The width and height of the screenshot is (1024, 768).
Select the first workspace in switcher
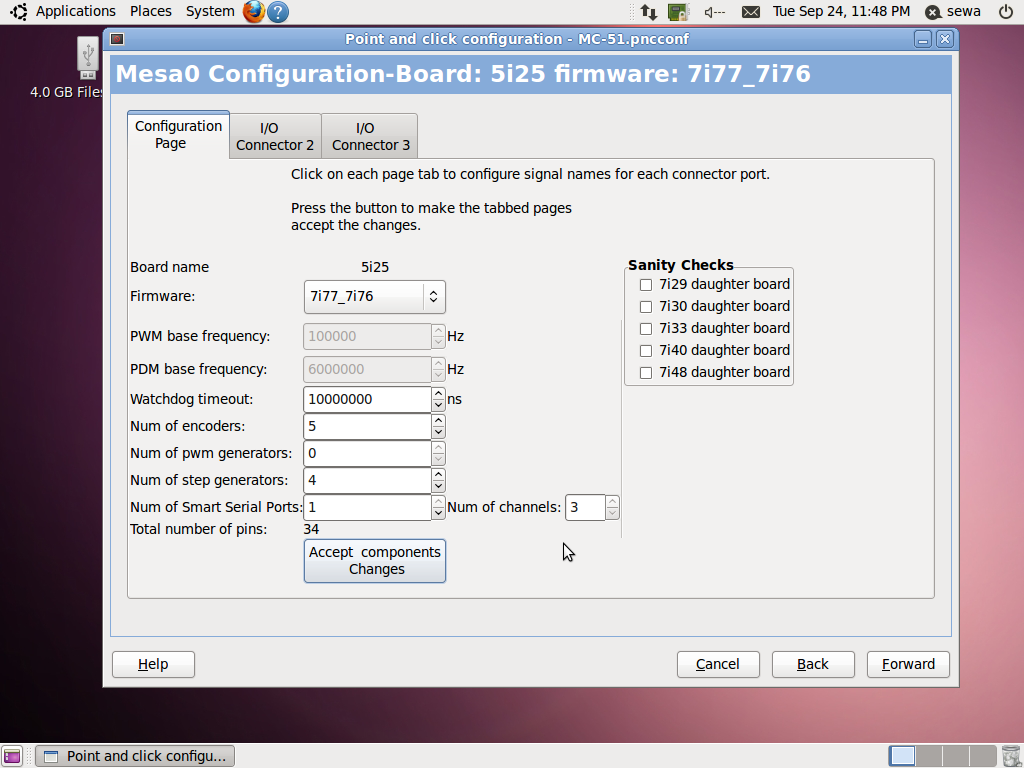pyautogui.click(x=902, y=756)
